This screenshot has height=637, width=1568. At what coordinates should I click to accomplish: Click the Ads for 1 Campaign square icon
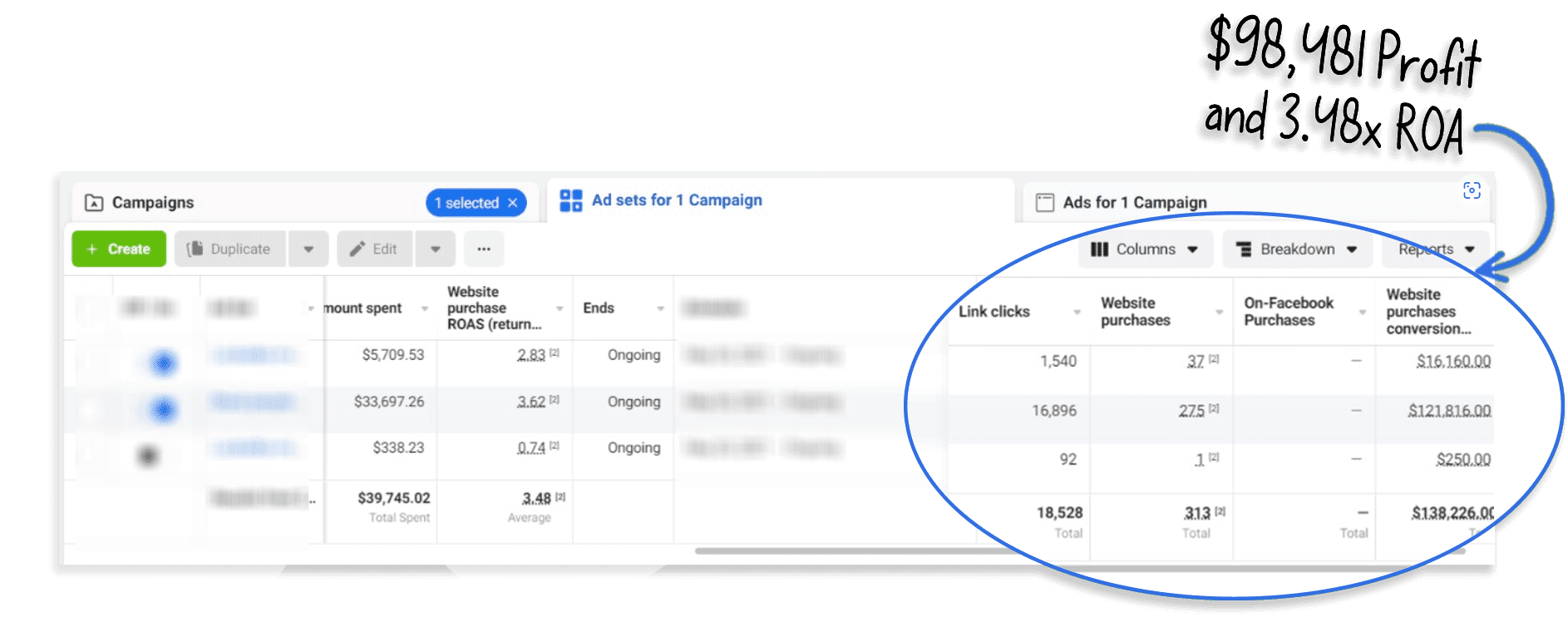point(1044,203)
